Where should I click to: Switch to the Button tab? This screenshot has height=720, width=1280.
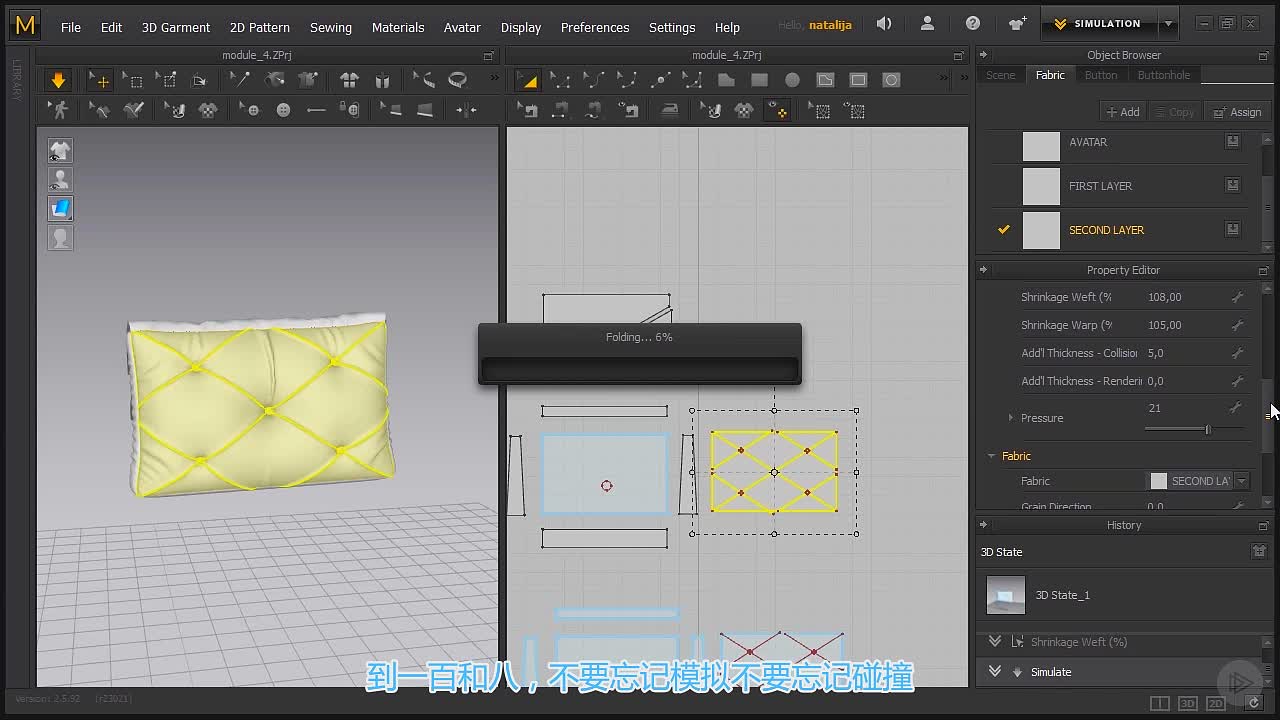click(1101, 75)
